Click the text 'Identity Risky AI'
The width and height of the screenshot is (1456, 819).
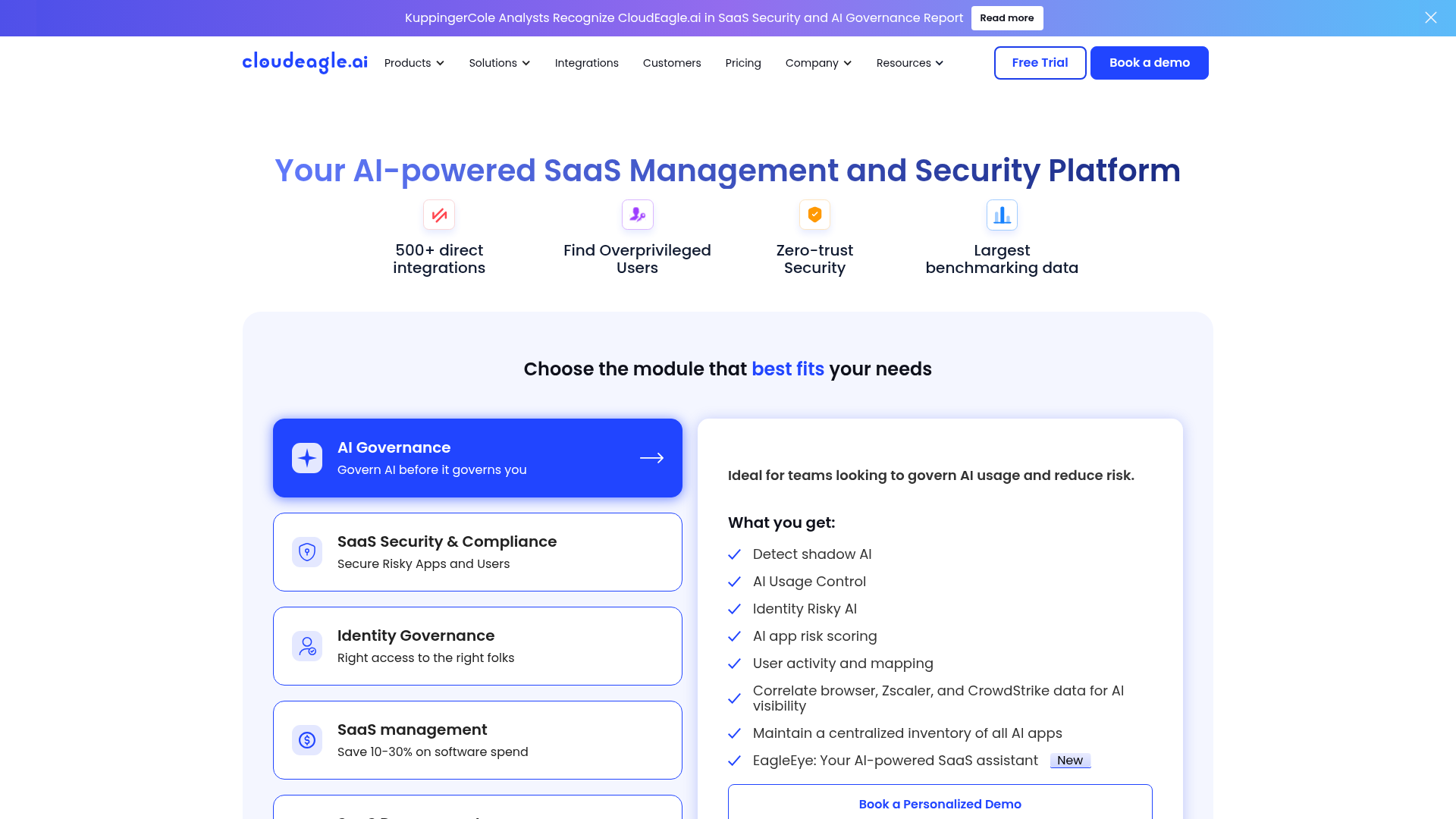tap(805, 609)
